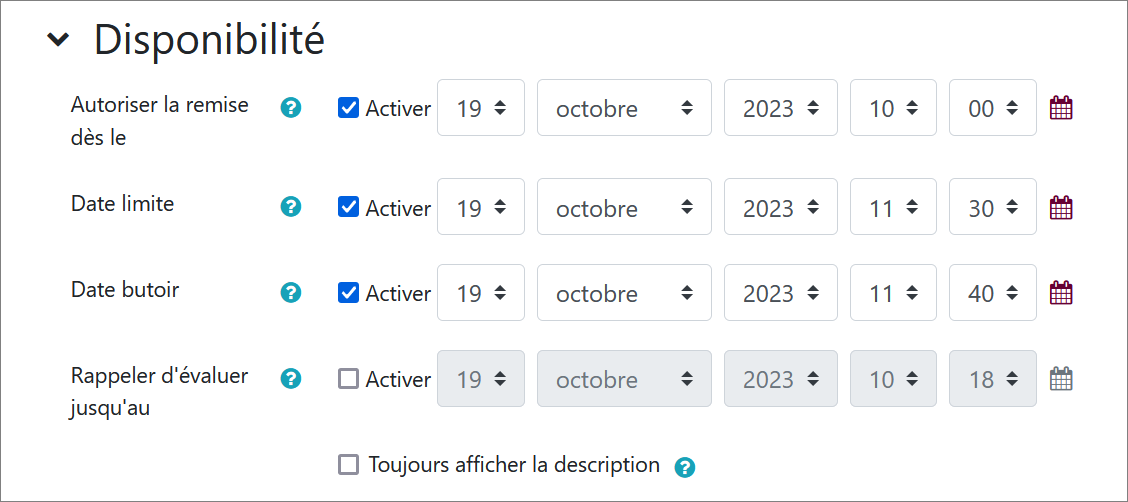The height and width of the screenshot is (502, 1128).
Task: Click help icon for Autoriser la remise
Action: click(291, 107)
